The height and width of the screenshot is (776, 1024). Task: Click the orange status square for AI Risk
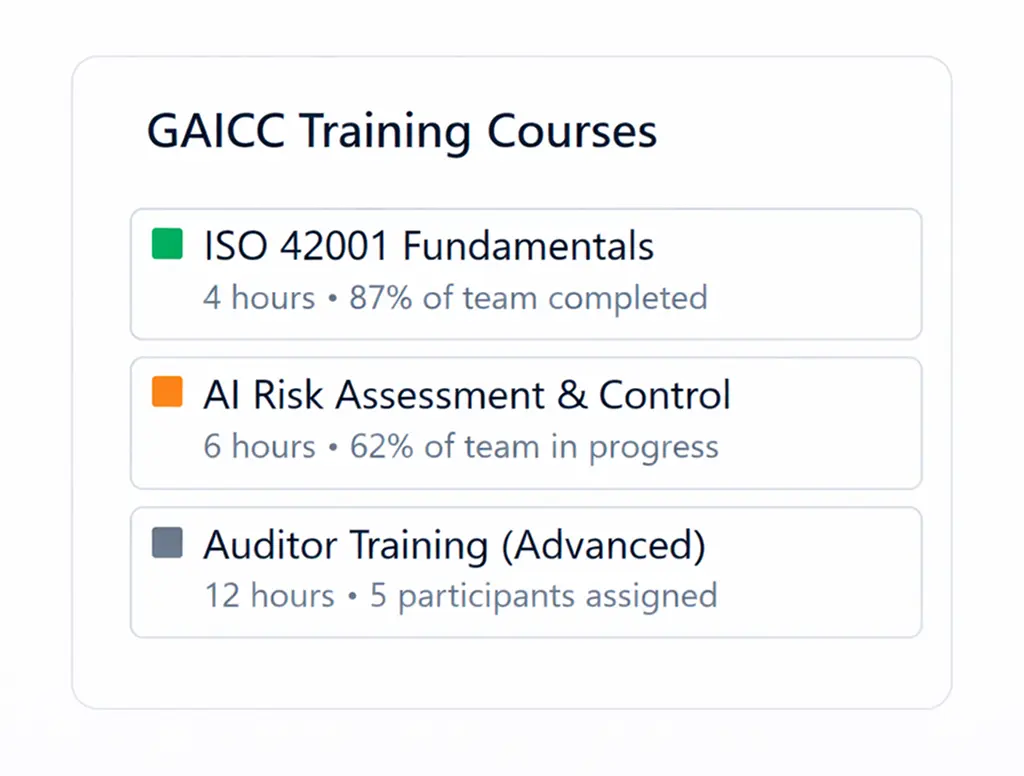coord(167,392)
